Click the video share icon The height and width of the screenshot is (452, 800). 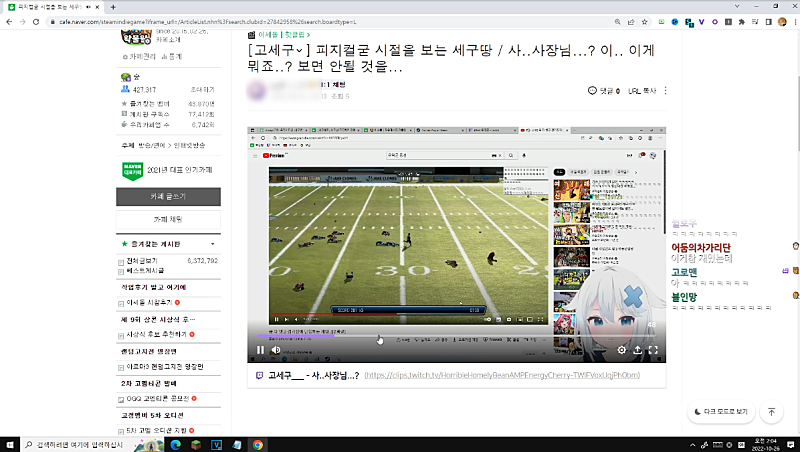tap(637, 350)
